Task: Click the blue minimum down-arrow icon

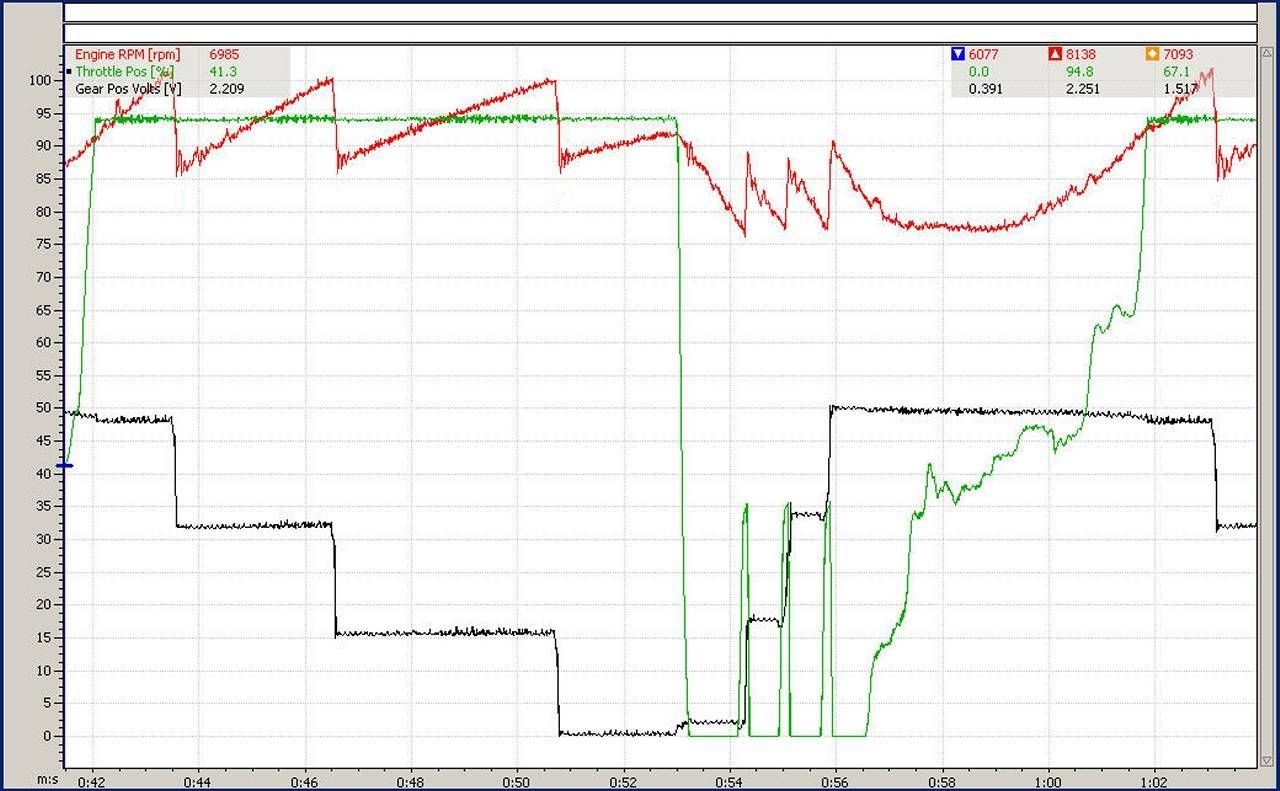Action: coord(958,55)
